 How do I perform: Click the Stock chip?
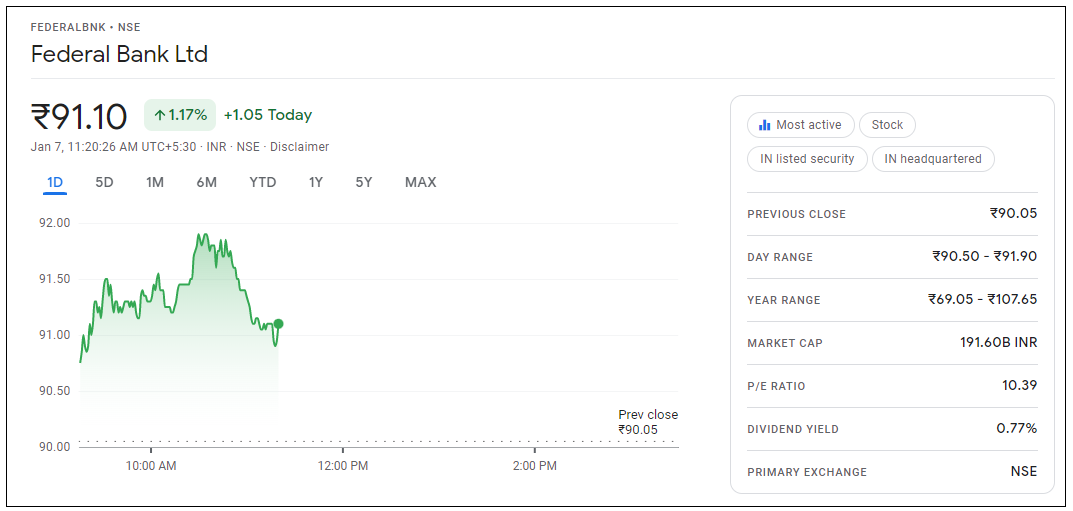tap(887, 125)
